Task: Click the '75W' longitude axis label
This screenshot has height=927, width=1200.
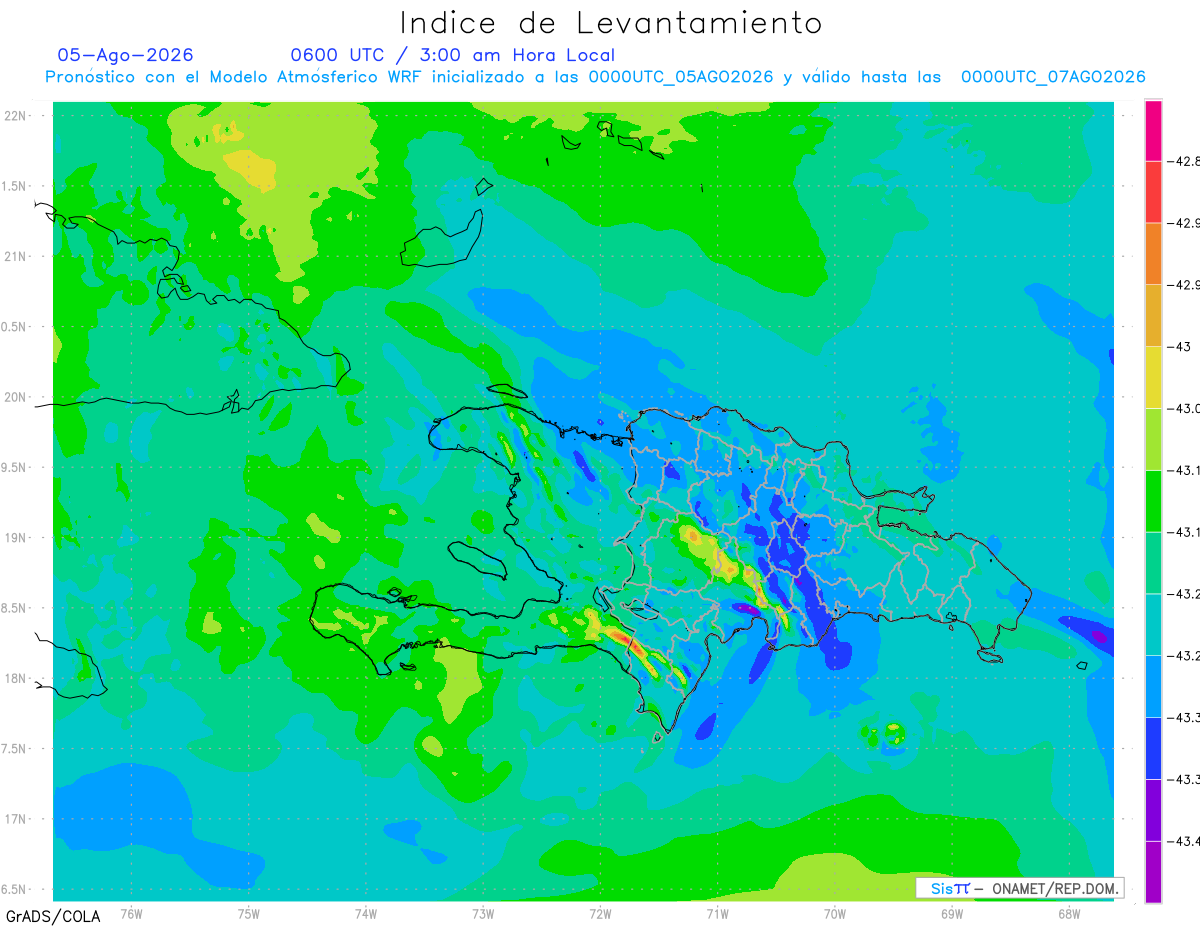Action: click(x=249, y=913)
